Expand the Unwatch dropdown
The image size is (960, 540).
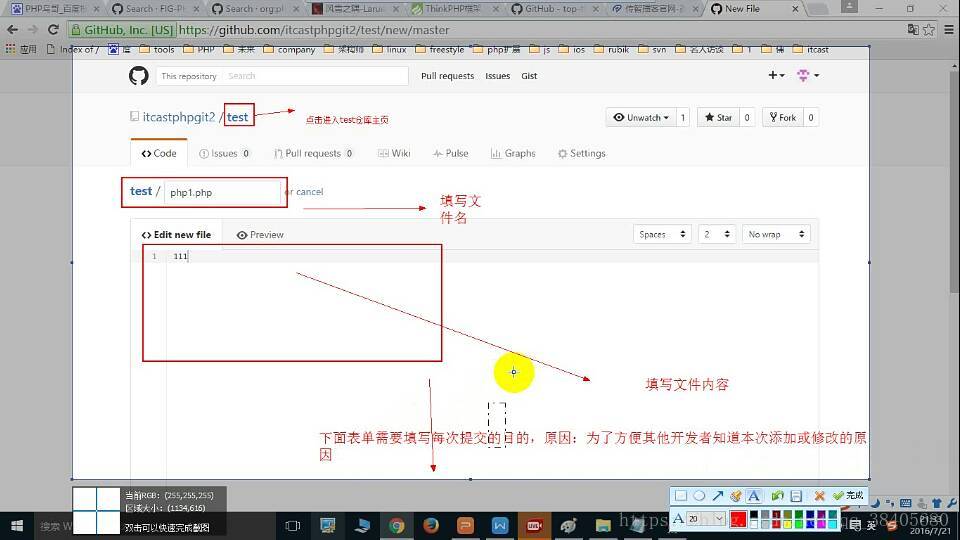pyautogui.click(x=641, y=117)
